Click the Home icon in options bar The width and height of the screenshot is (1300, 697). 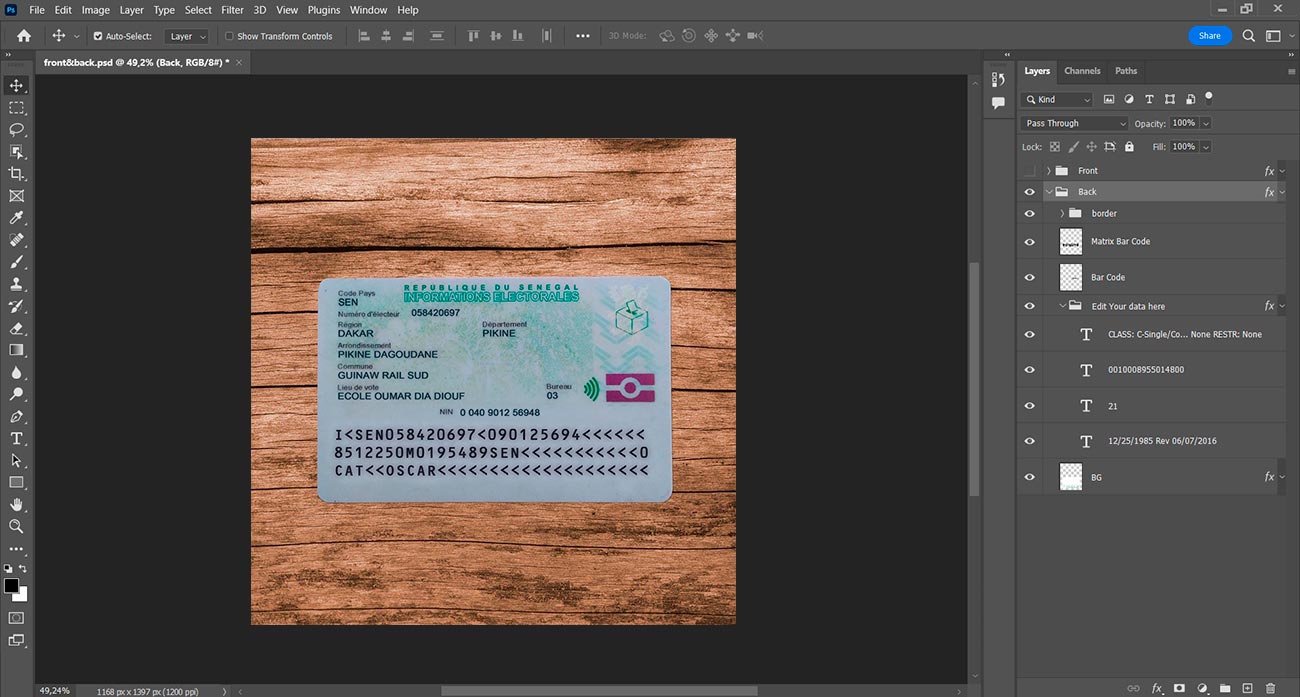pyautogui.click(x=24, y=35)
